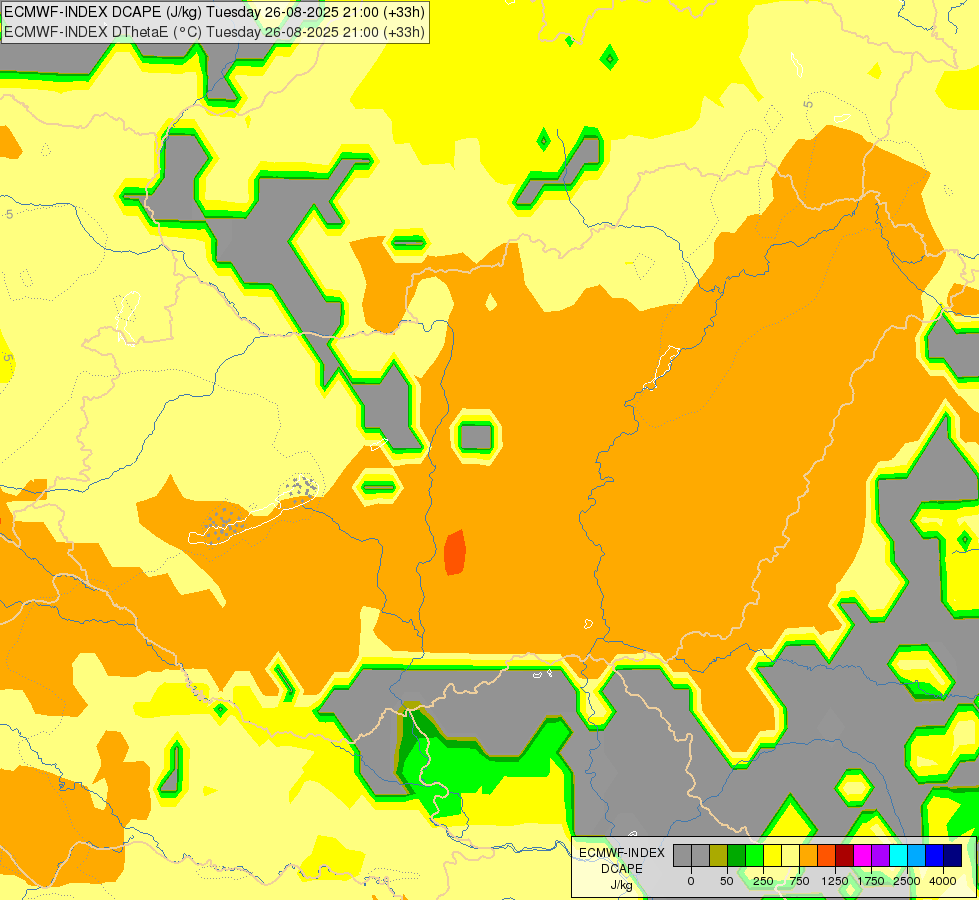Click the '2500' legend tick label
The height and width of the screenshot is (900, 979).
point(907,881)
